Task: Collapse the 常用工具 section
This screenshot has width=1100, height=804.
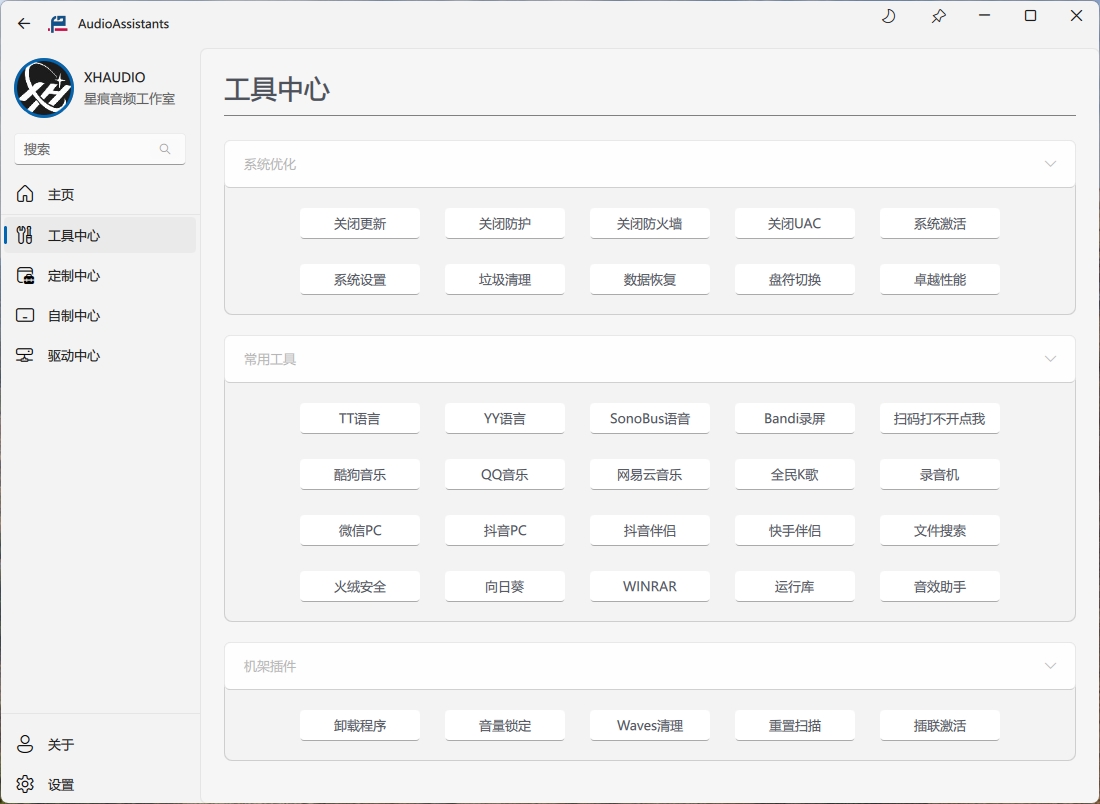Action: pyautogui.click(x=1050, y=359)
